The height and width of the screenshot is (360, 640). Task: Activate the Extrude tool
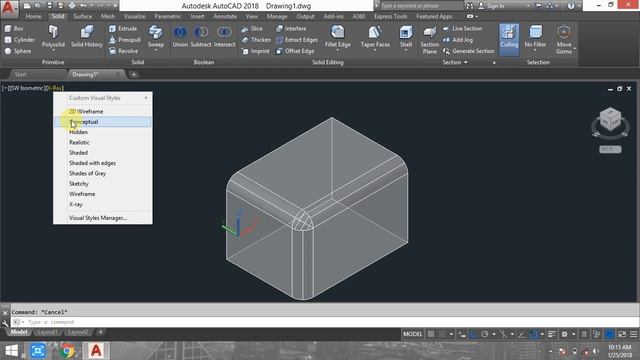click(123, 29)
